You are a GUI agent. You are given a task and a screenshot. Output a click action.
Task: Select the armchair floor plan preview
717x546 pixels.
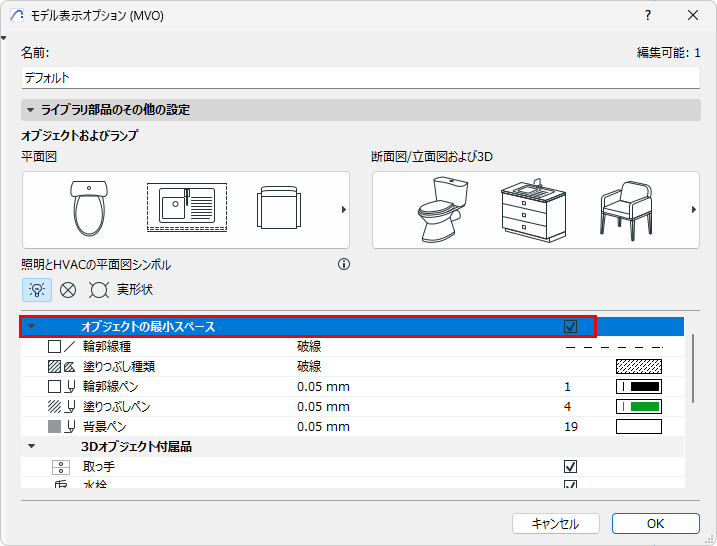(x=279, y=208)
